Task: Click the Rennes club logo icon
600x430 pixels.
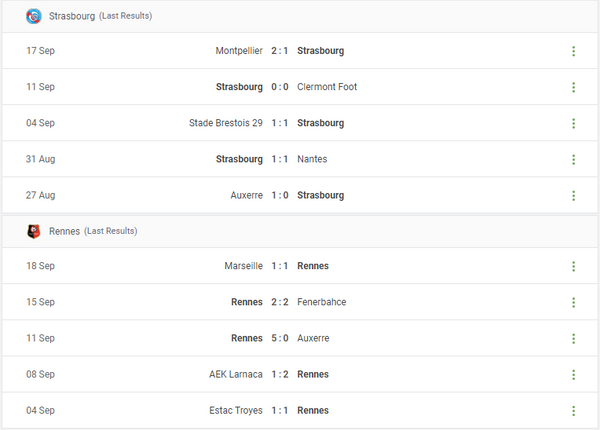Action: [x=34, y=231]
